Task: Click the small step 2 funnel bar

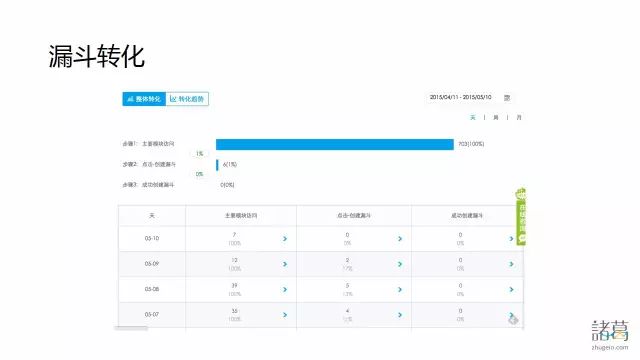Action: pyautogui.click(x=217, y=164)
